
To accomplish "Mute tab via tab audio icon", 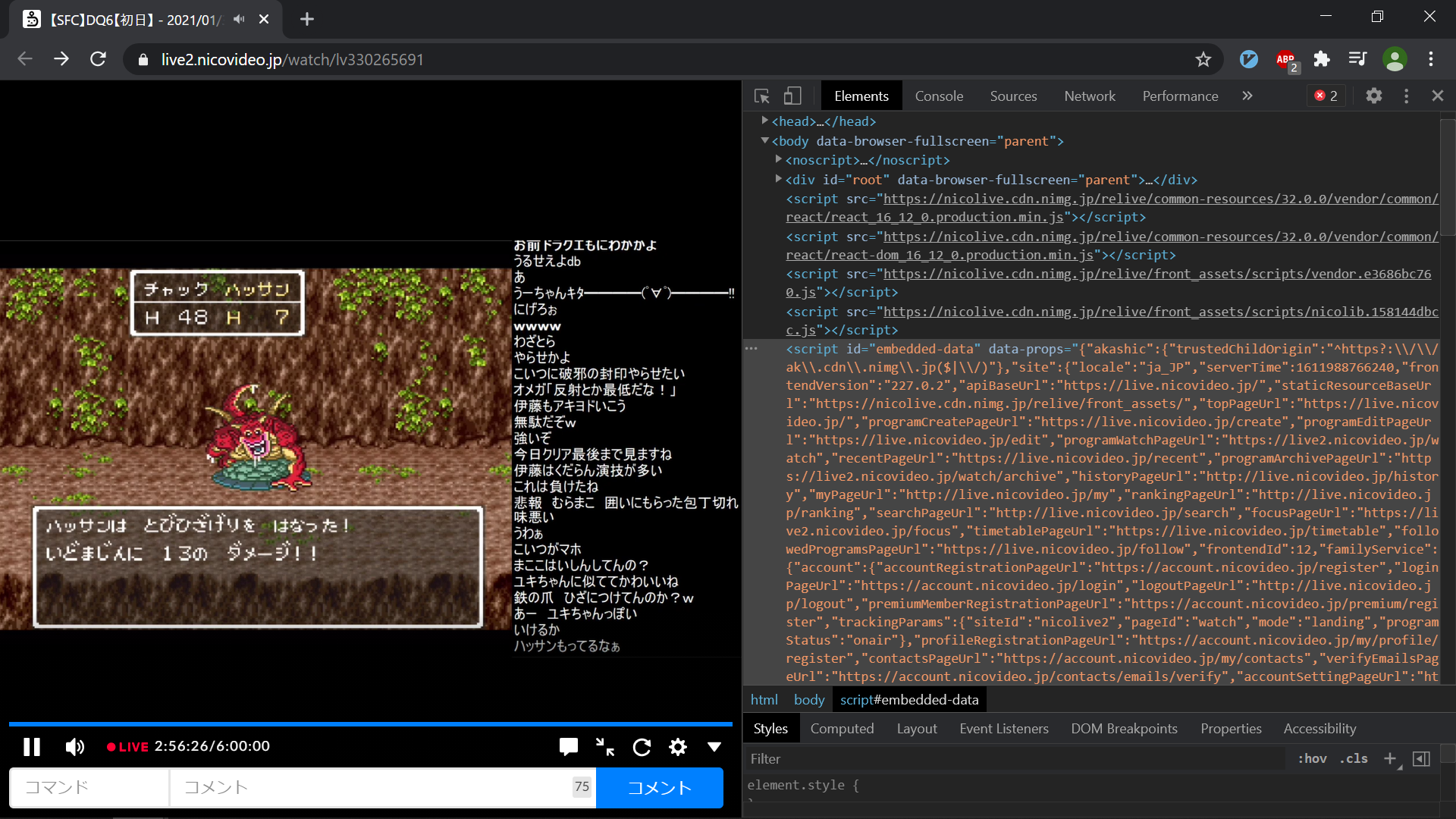I will pyautogui.click(x=240, y=19).
